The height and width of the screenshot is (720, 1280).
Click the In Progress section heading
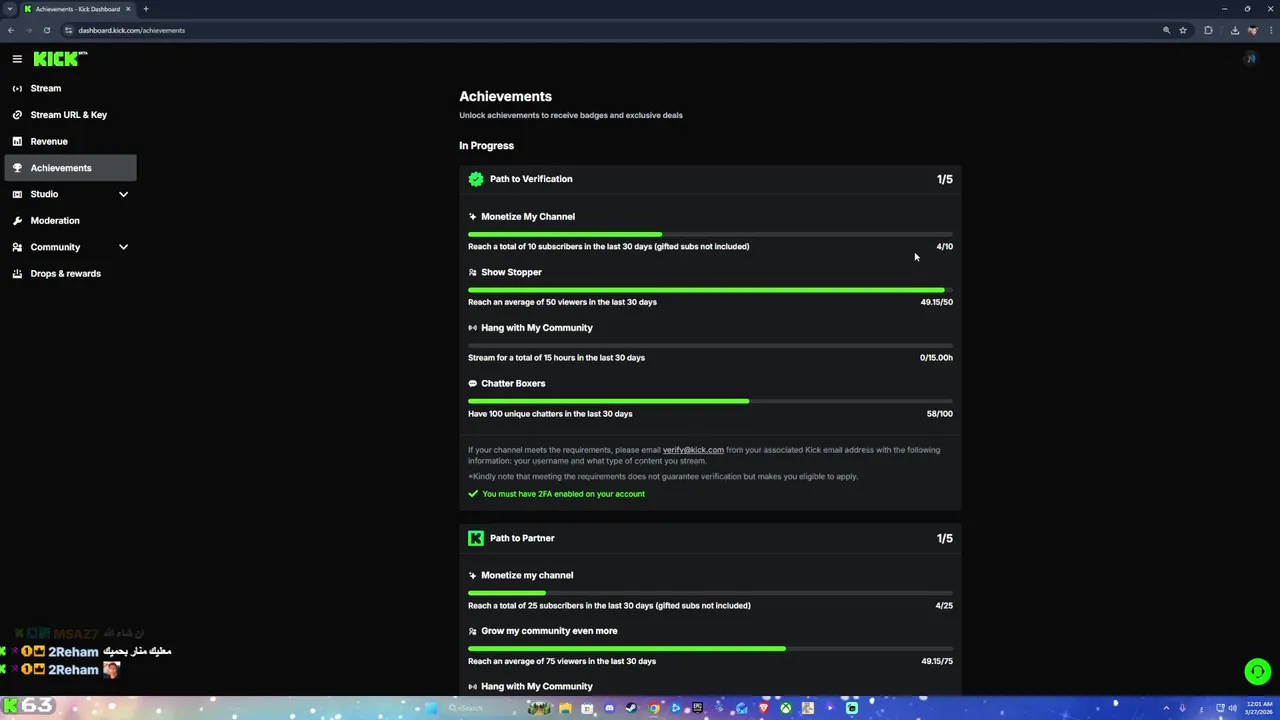[486, 146]
